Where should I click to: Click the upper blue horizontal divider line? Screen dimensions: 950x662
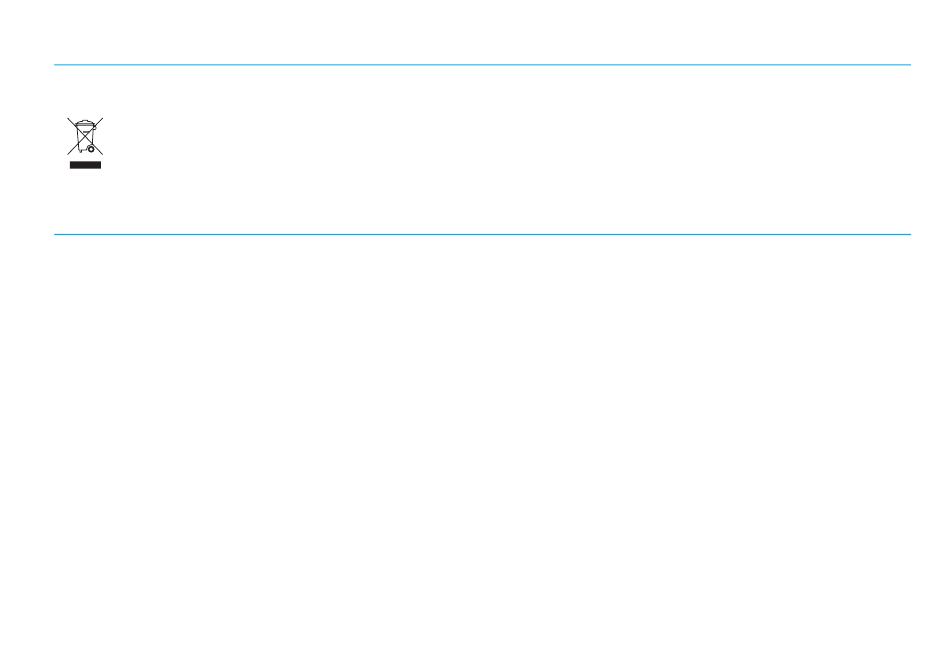tap(482, 65)
